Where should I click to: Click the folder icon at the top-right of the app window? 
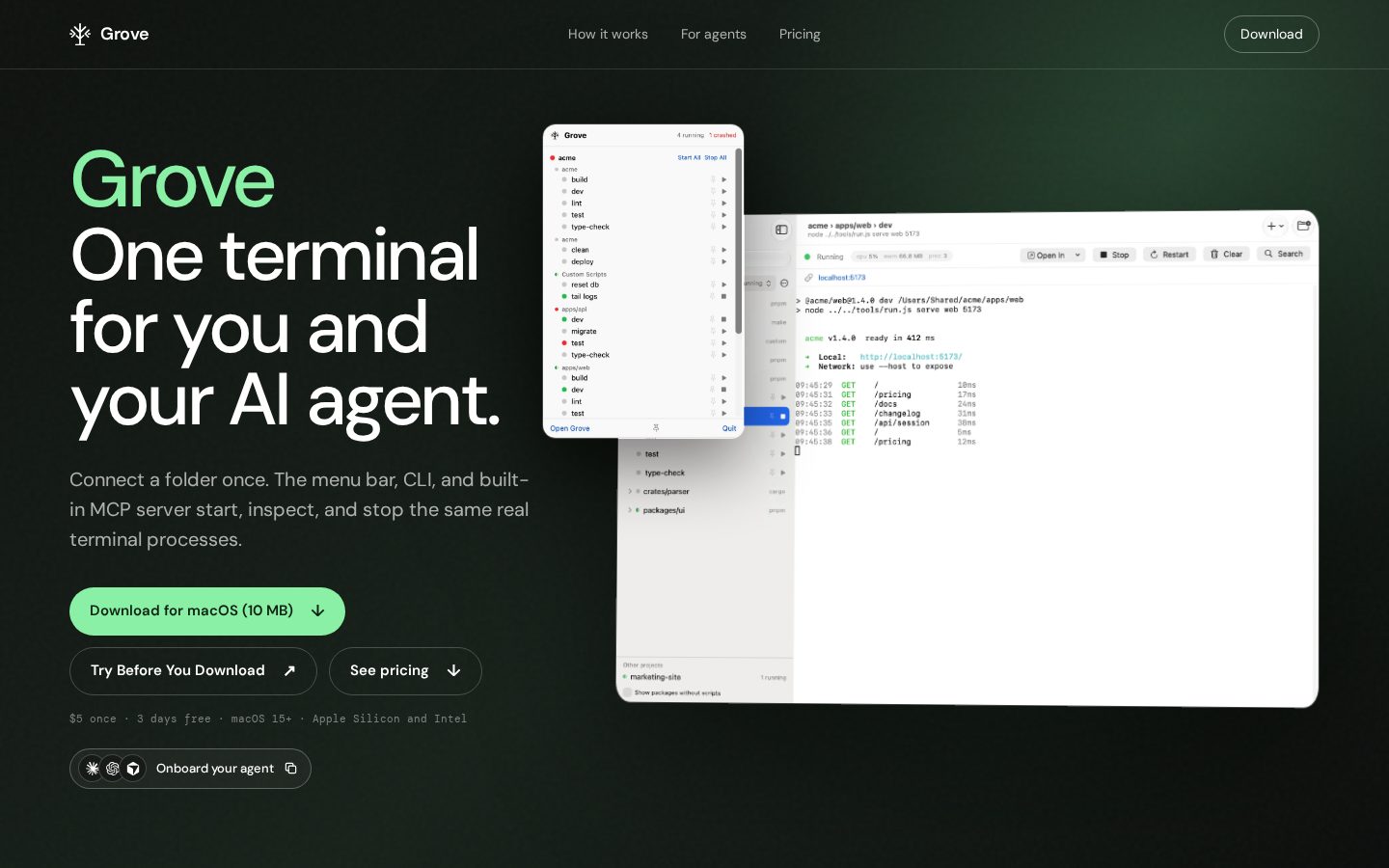(x=1303, y=226)
